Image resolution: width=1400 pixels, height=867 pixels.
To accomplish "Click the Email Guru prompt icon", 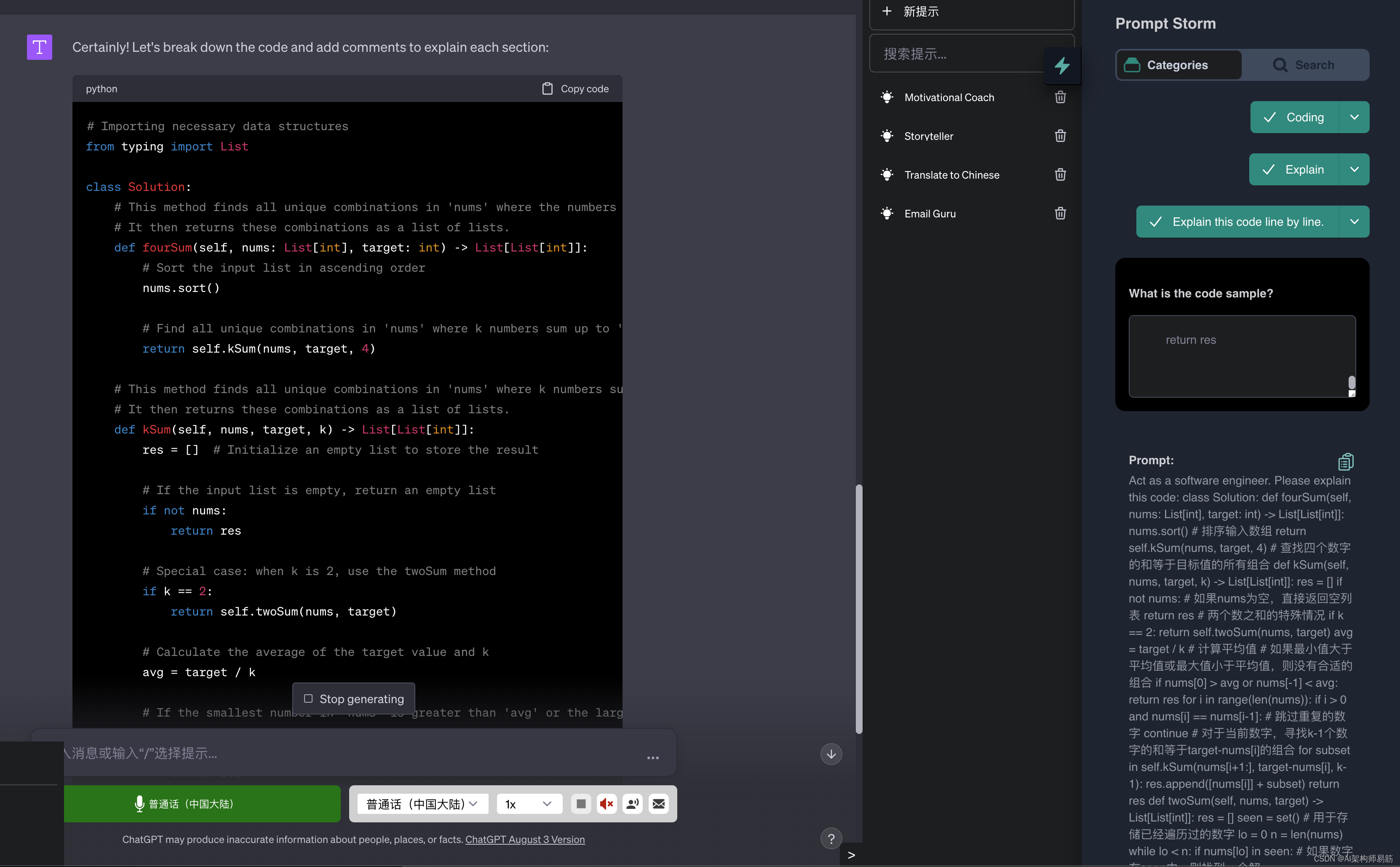I will (887, 213).
